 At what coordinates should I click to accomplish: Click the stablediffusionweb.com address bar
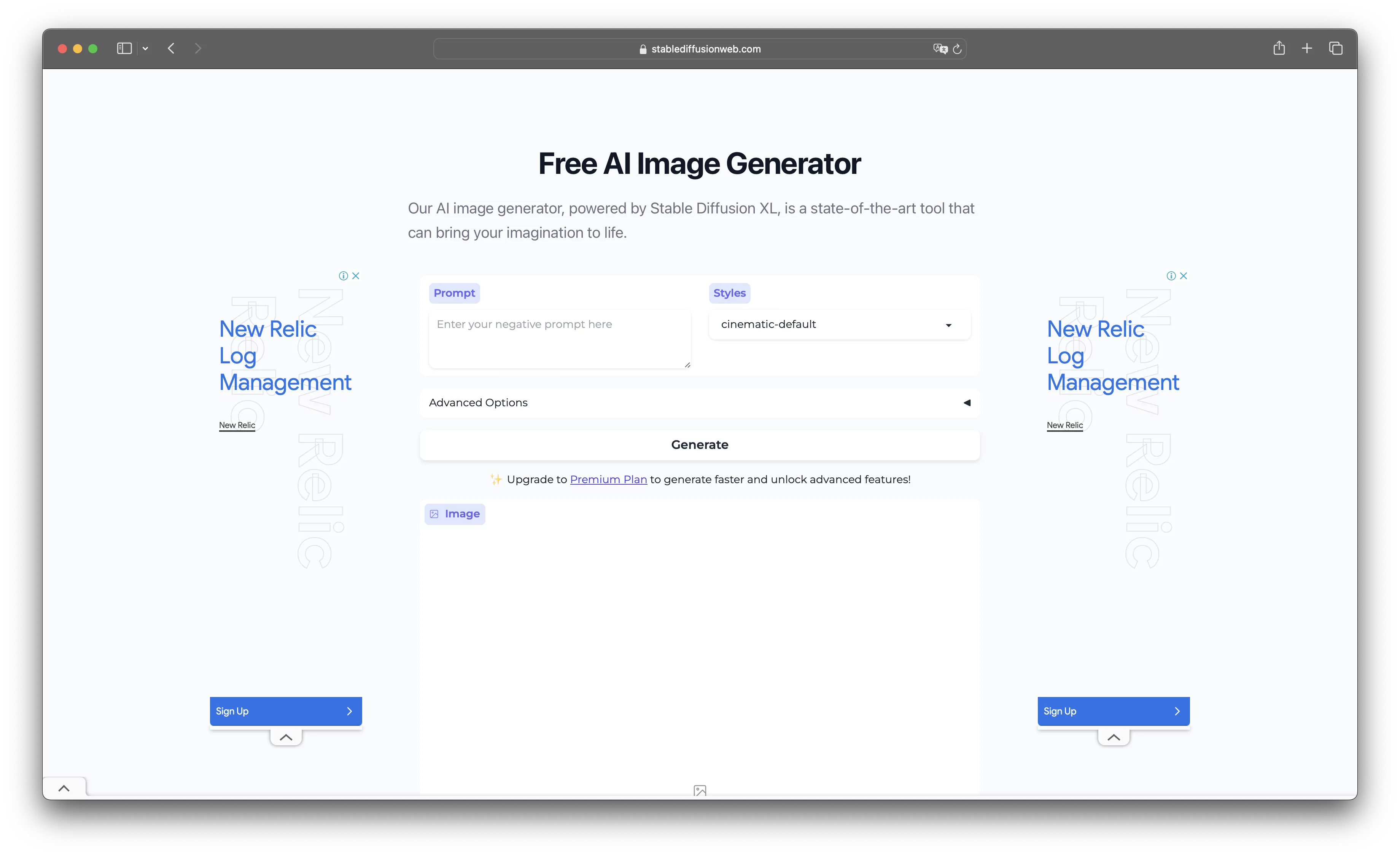point(700,49)
